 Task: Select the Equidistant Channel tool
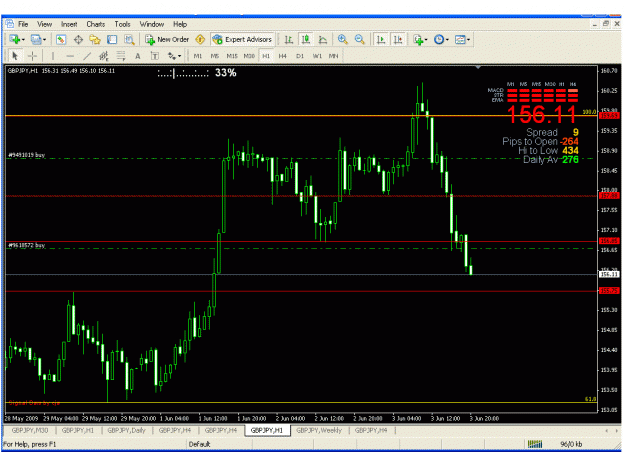click(x=104, y=56)
